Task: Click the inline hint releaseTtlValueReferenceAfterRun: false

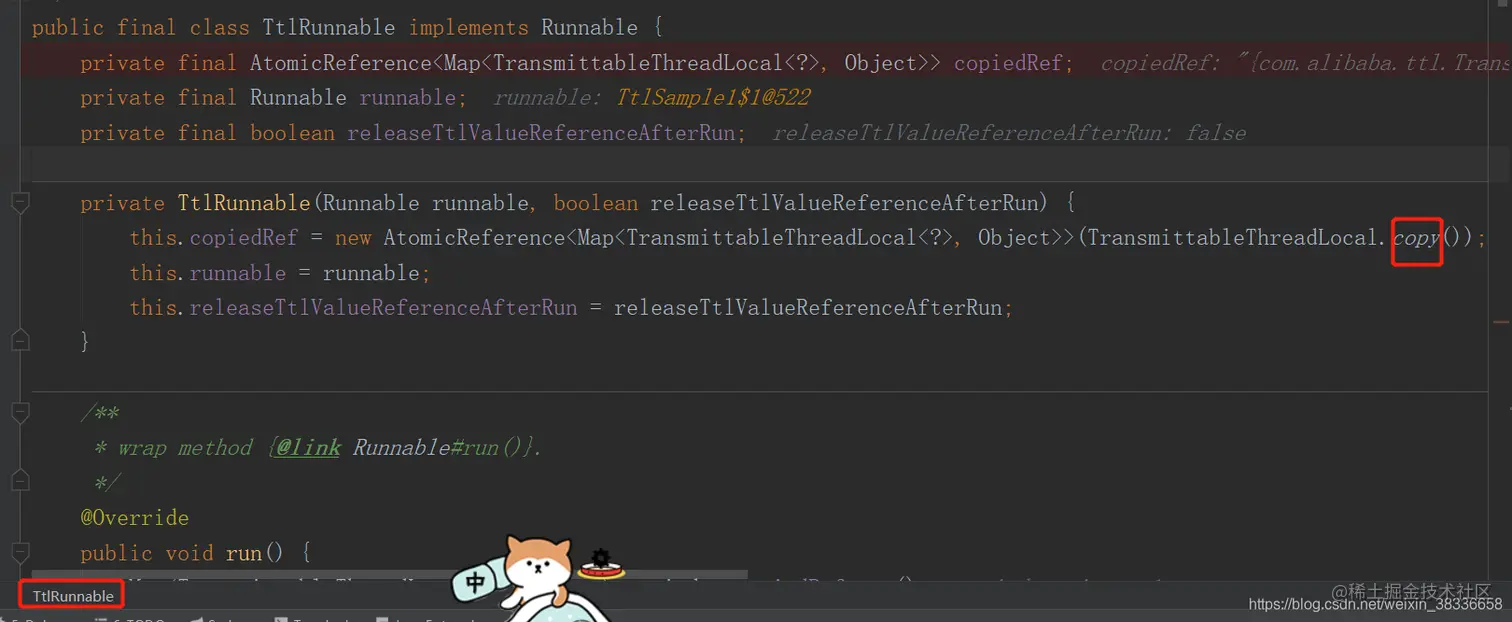Action: [1009, 133]
